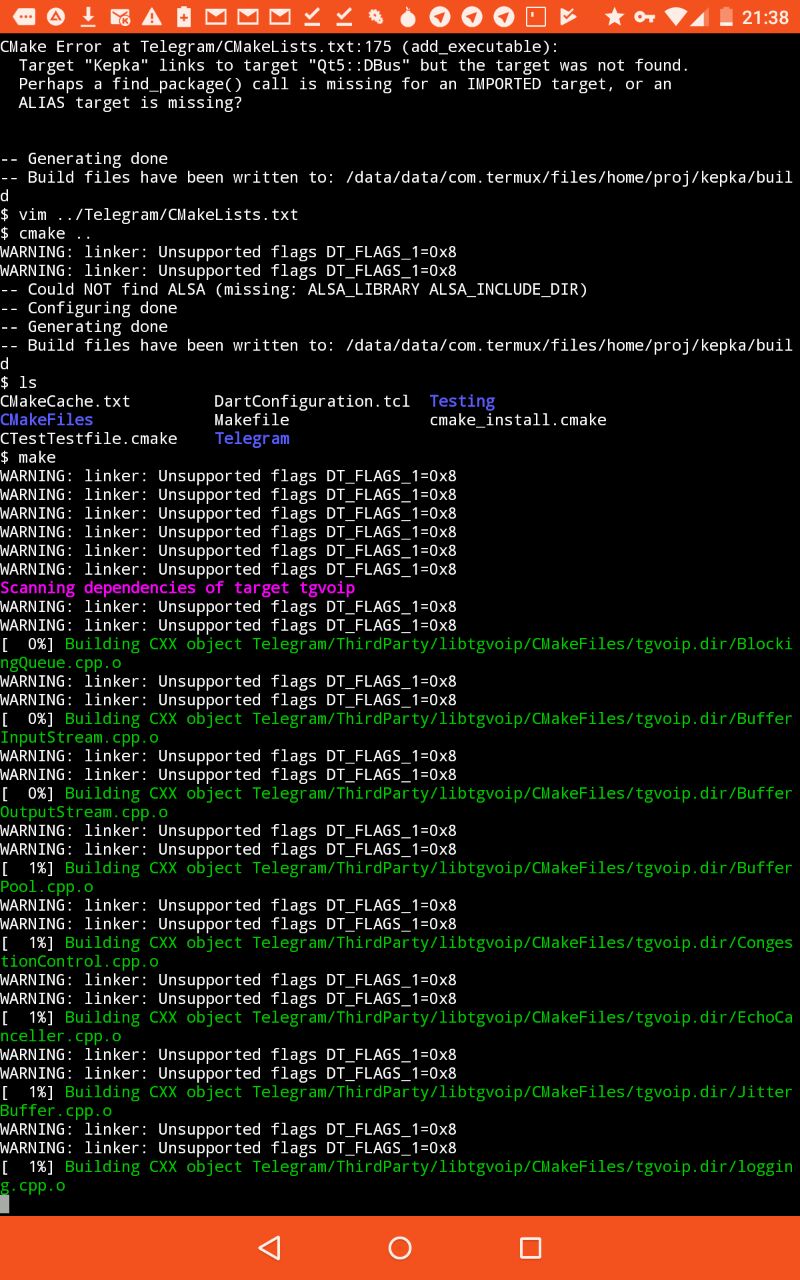The image size is (800, 1280).
Task: Tap the CongestionControl.cpp.o build line
Action: click(396, 952)
